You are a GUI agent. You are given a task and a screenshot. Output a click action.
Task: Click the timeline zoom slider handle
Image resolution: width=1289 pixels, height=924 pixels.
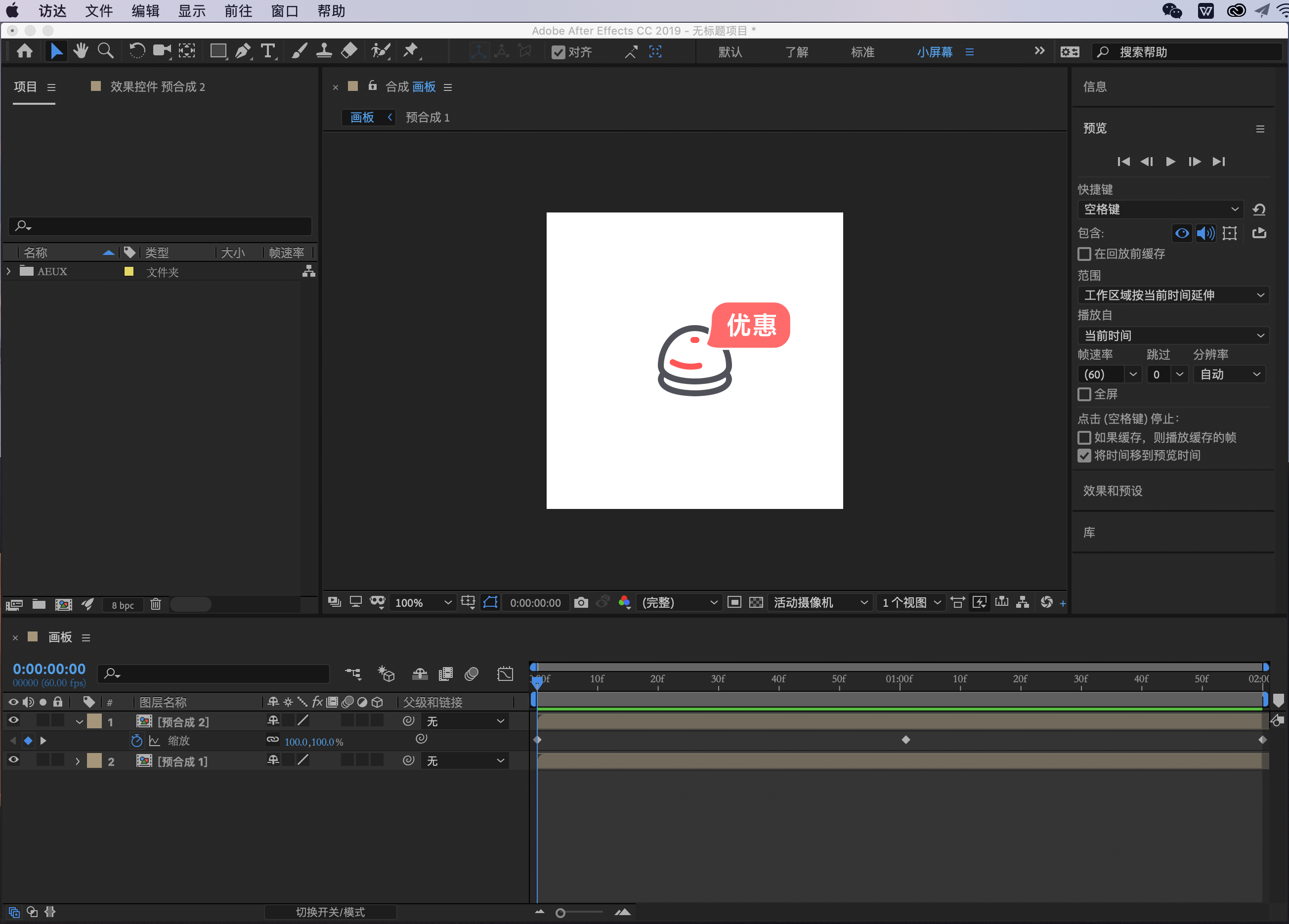click(x=560, y=913)
